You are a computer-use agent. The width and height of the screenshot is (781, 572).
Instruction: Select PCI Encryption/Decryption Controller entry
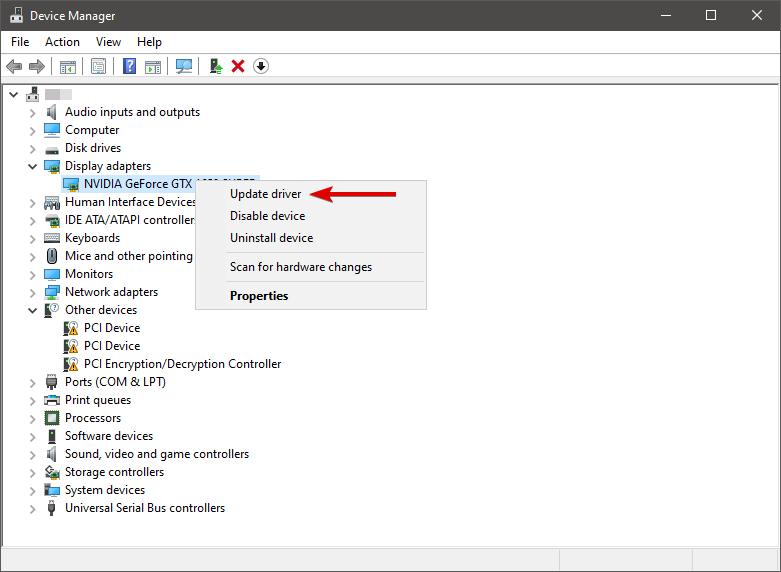coord(182,364)
